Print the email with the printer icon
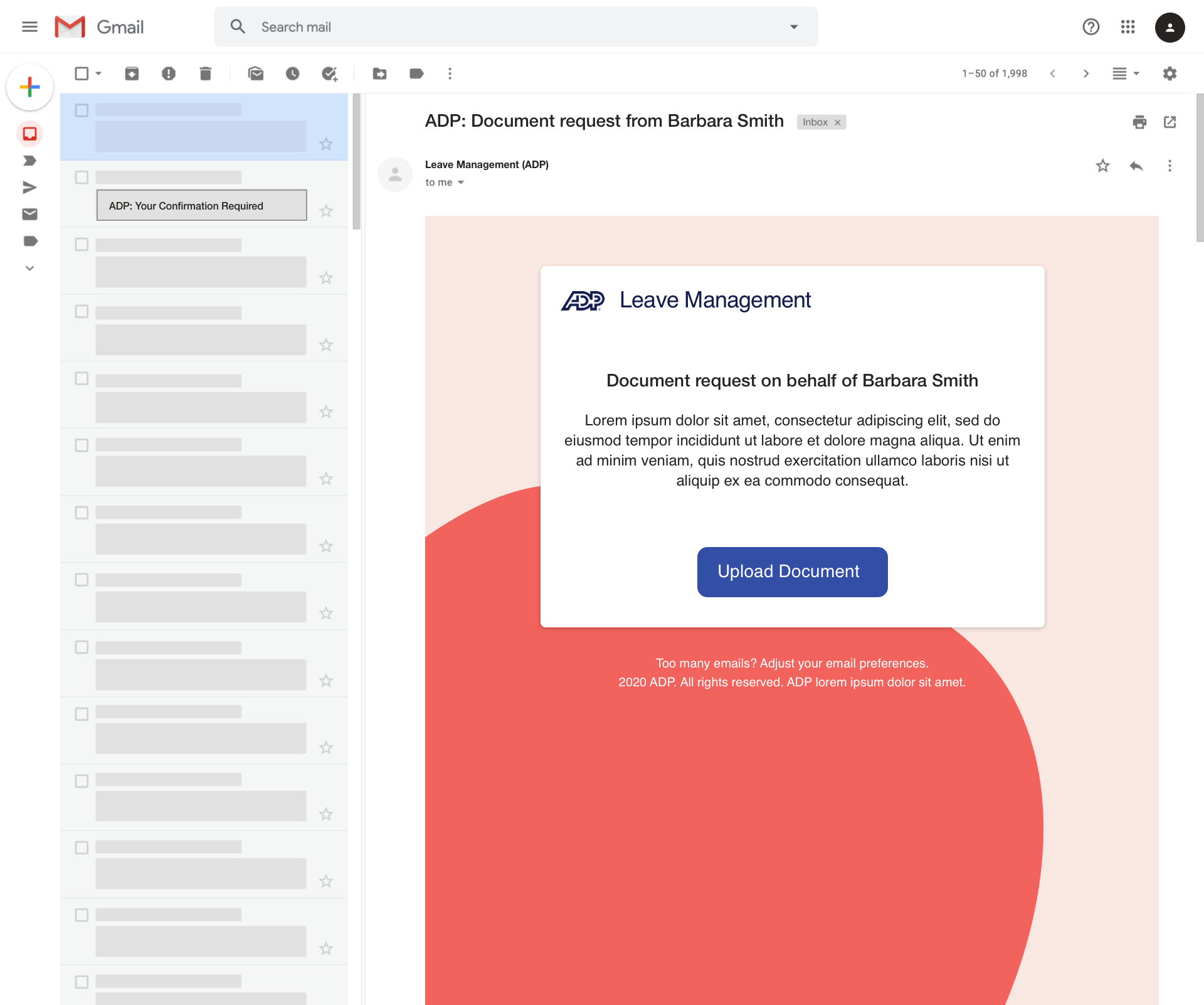1204x1005 pixels. [x=1139, y=122]
